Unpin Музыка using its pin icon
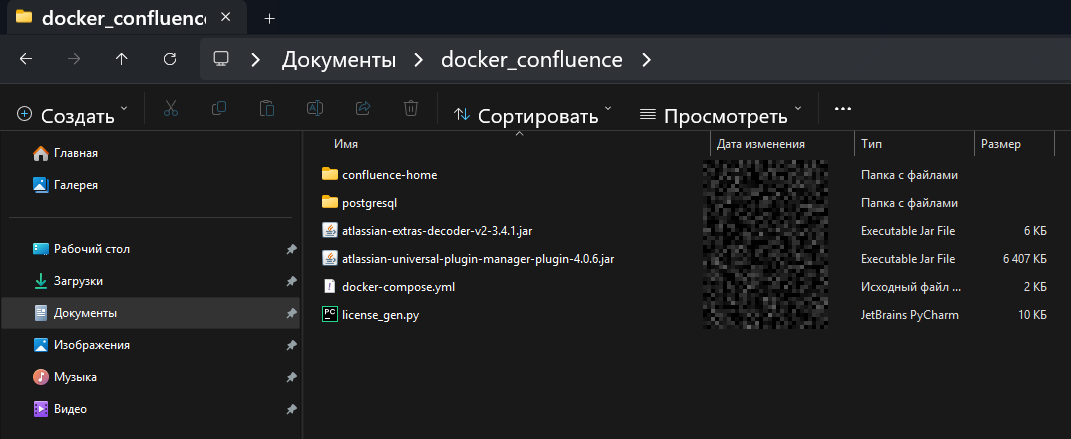This screenshot has width=1071, height=439. [x=291, y=378]
